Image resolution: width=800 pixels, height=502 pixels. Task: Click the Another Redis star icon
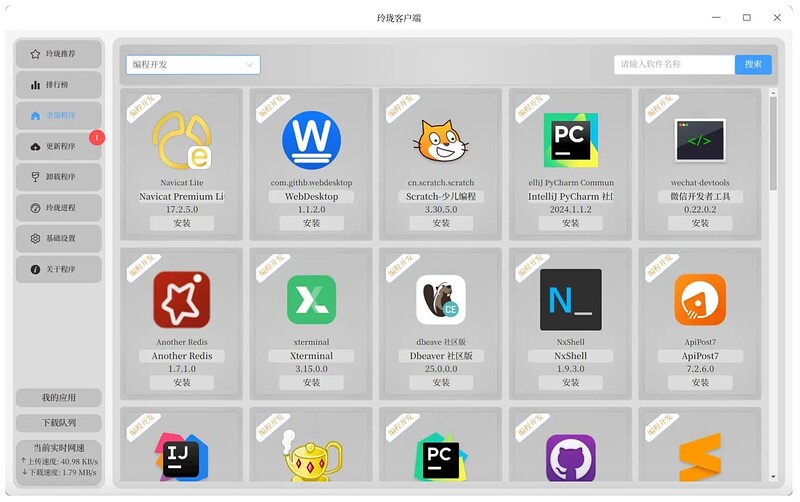[182, 299]
